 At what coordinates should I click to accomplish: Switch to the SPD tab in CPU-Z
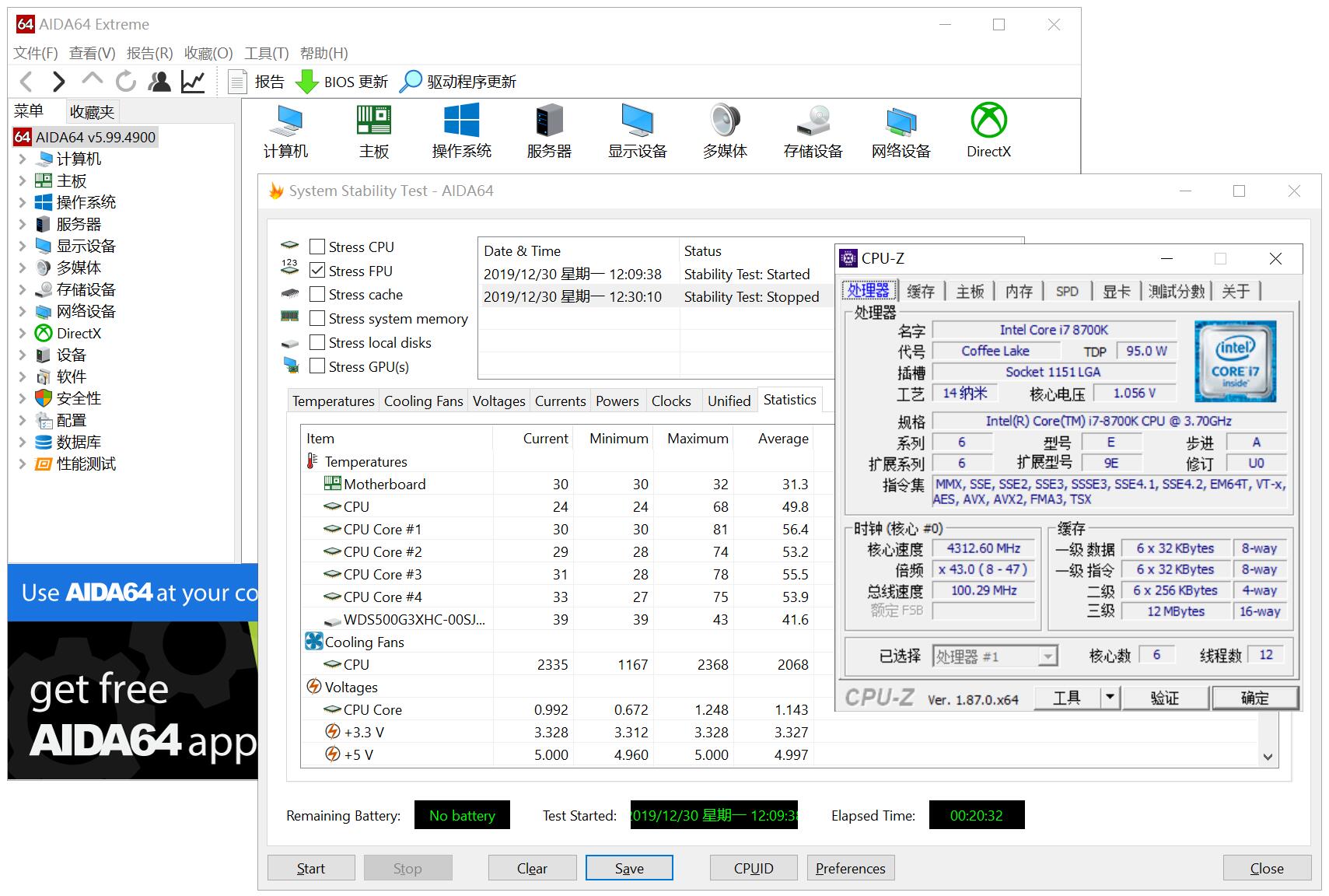1067,291
